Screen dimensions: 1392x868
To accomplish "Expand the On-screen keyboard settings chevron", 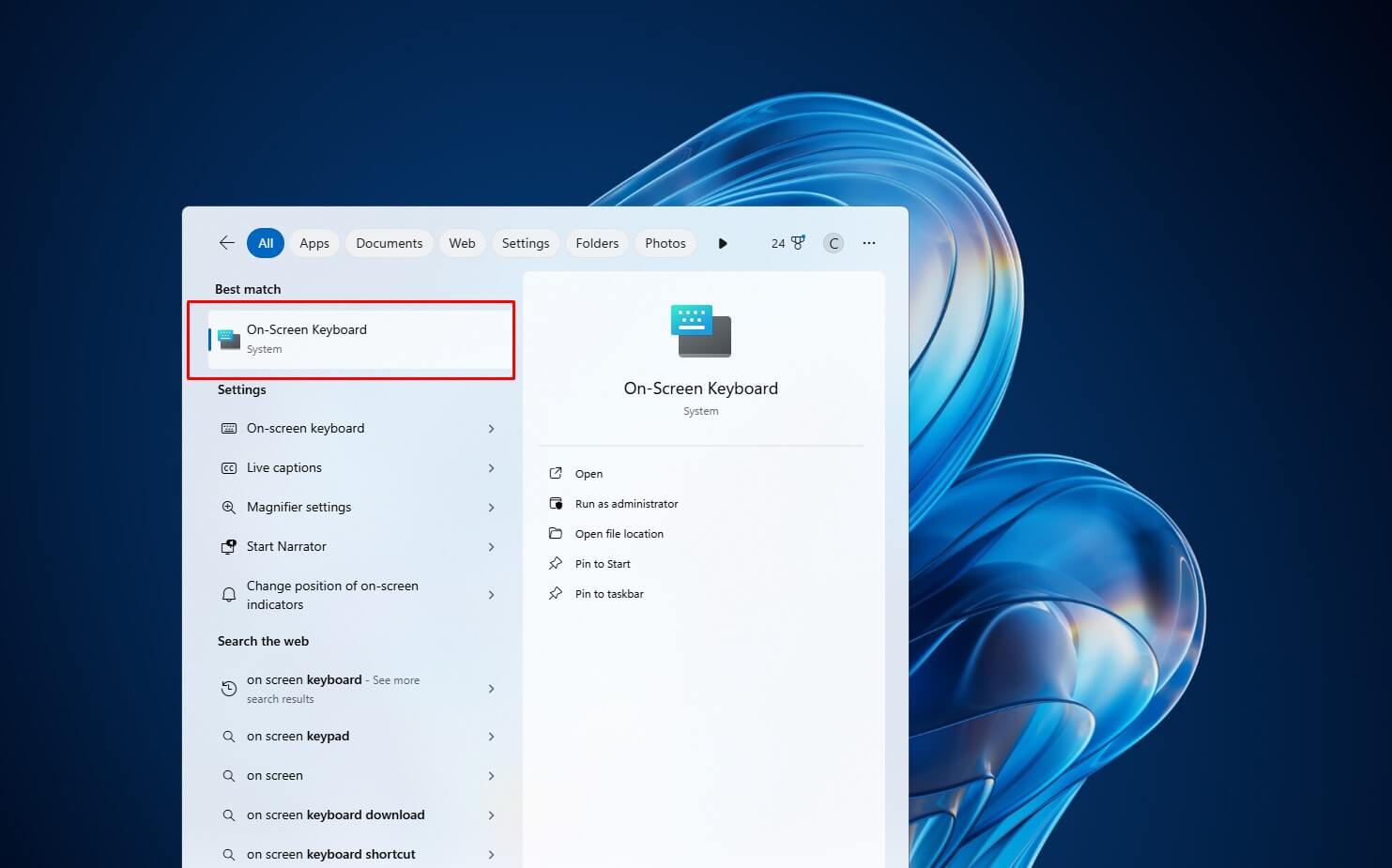I will coord(491,429).
